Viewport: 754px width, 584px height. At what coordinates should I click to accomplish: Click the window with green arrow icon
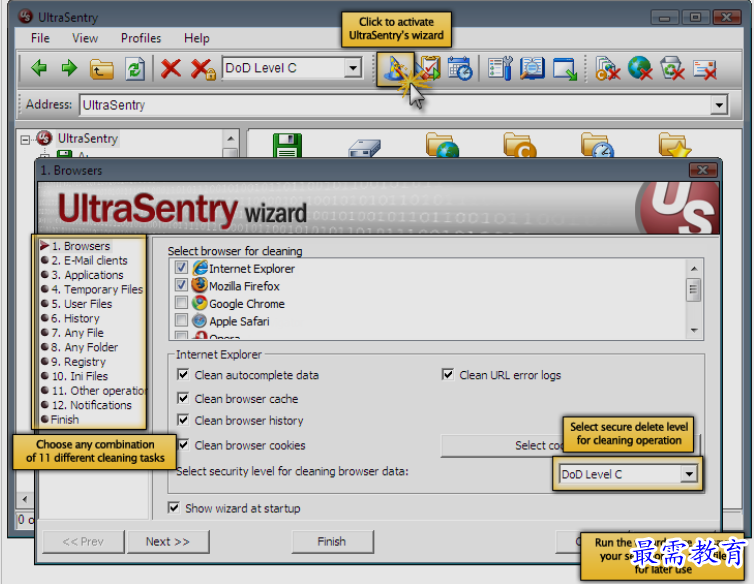[x=565, y=69]
